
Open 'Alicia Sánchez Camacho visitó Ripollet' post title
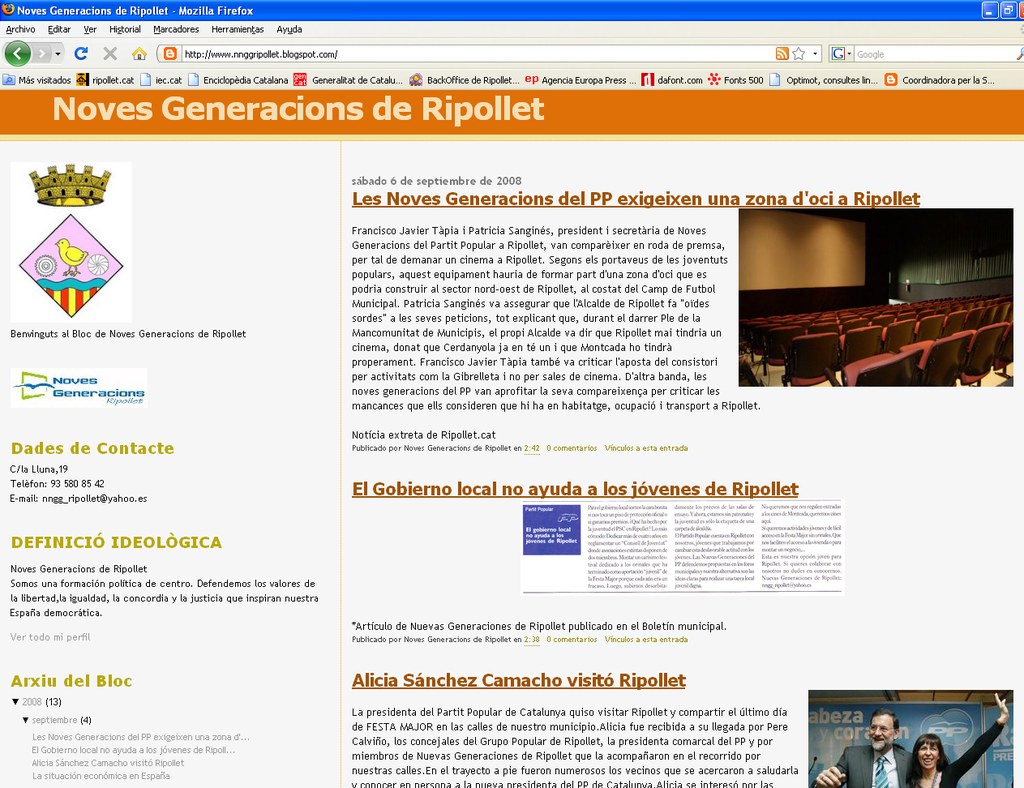518,680
